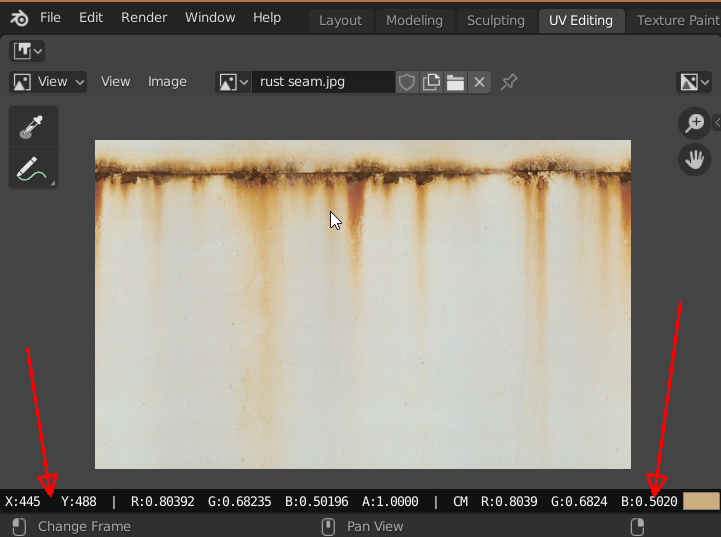Click the zoom magnifier gizmo

click(694, 123)
